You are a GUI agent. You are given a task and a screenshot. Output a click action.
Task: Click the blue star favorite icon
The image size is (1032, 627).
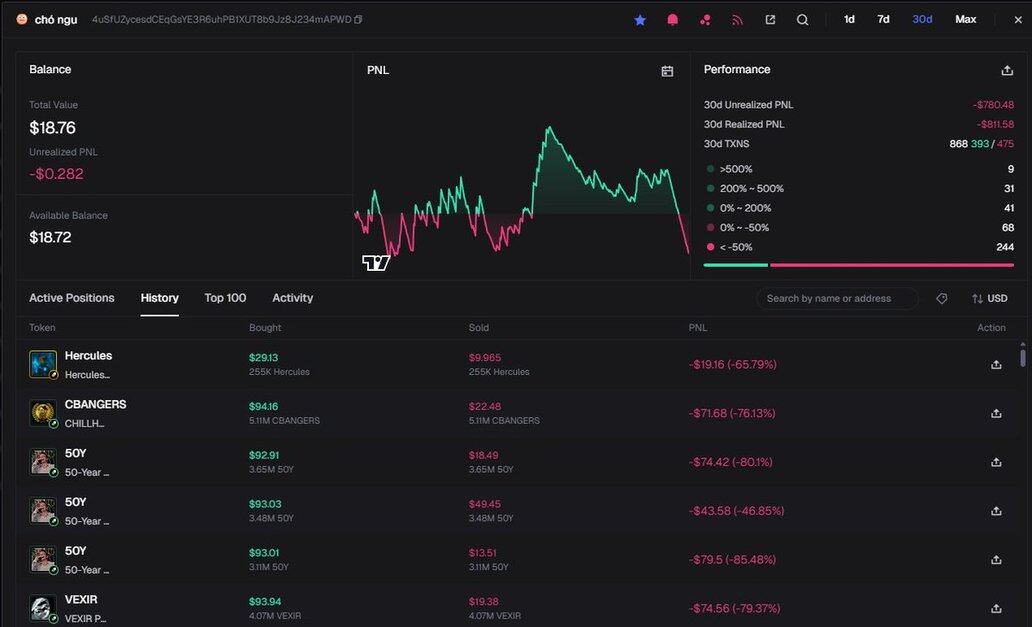point(640,20)
